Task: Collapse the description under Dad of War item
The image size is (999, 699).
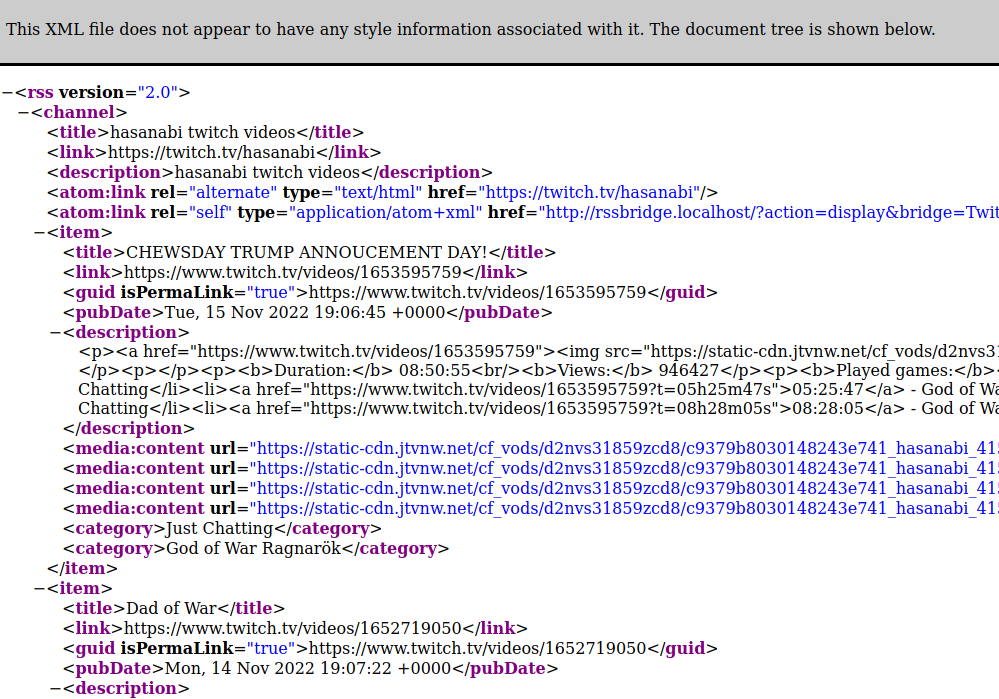Action: point(56,689)
